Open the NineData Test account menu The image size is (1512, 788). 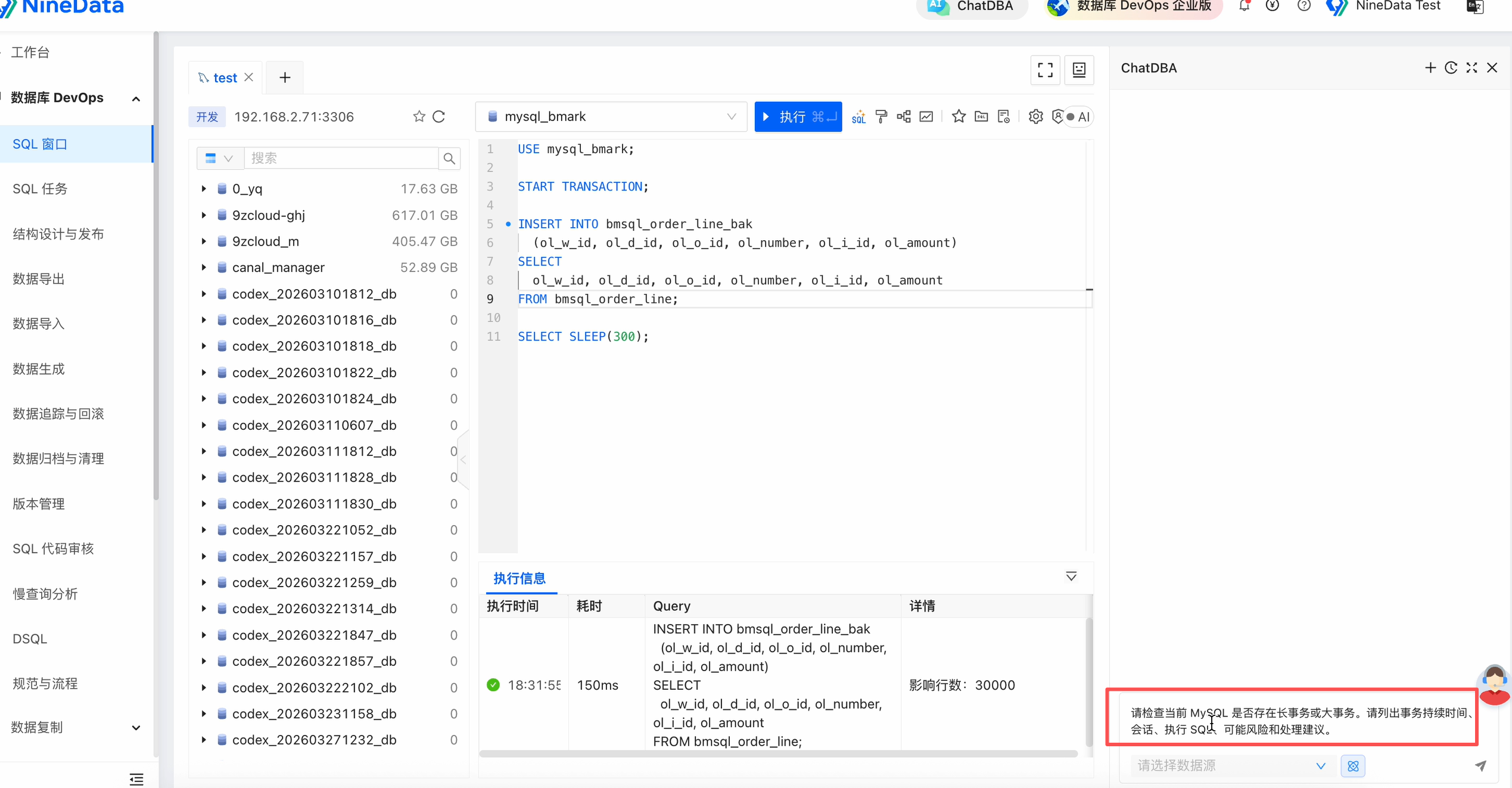pyautogui.click(x=1383, y=6)
